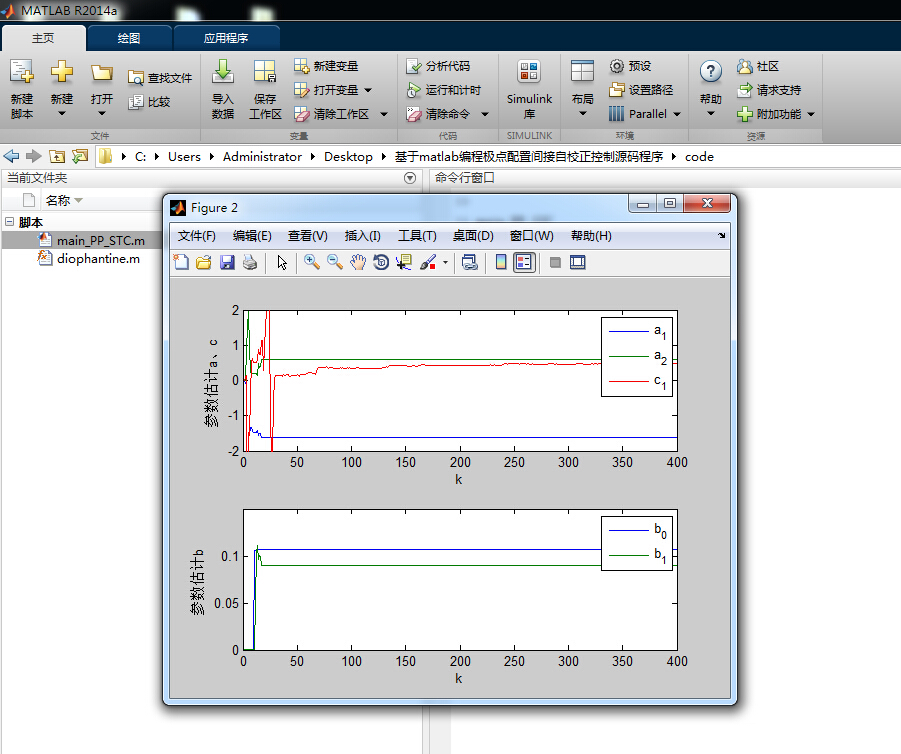Open the 当前文件夹 panel actions menu button

[x=410, y=178]
